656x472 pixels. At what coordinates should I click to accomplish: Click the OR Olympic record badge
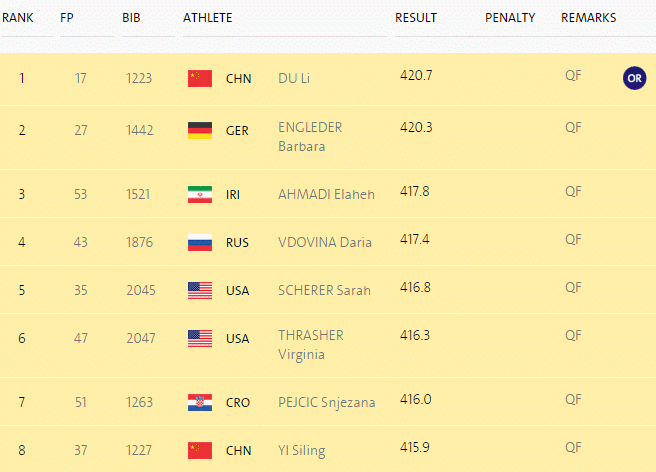(634, 78)
